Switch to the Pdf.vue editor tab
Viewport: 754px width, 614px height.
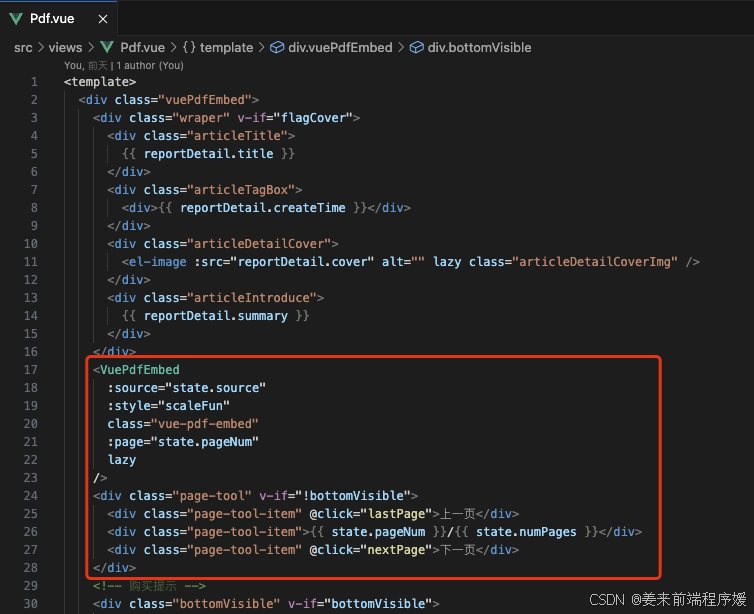(x=58, y=19)
